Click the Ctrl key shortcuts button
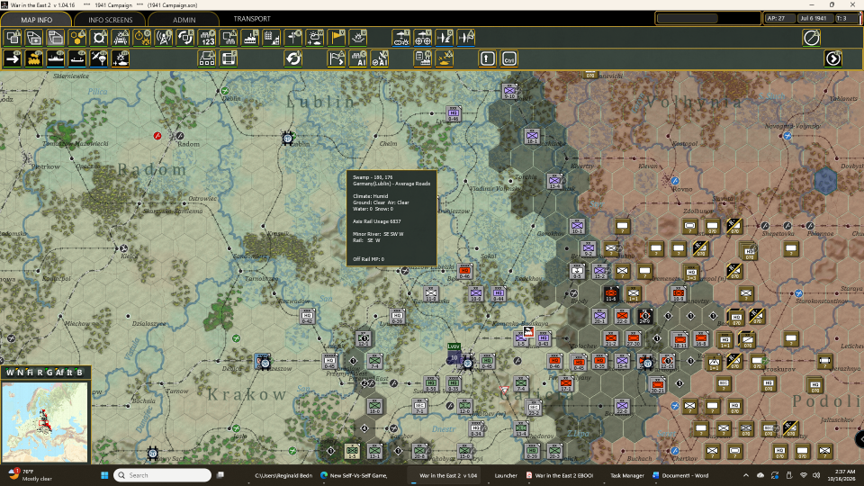This screenshot has height=486, width=864. [x=509, y=58]
